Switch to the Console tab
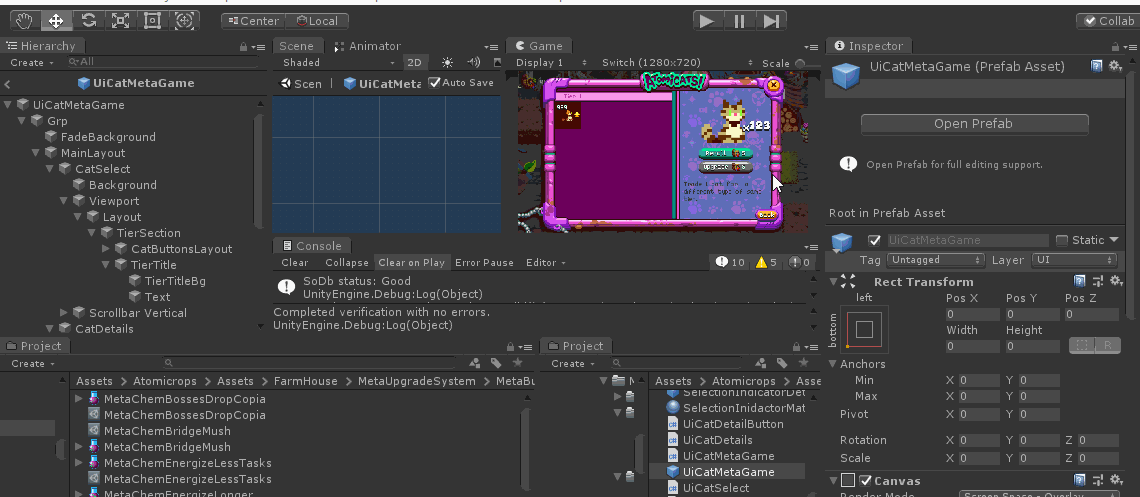 tap(313, 246)
